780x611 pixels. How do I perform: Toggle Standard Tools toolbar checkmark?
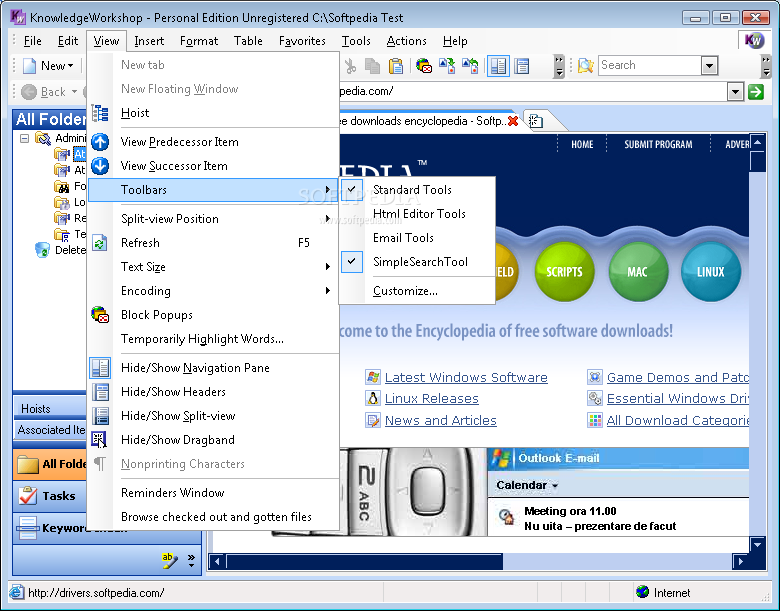pos(352,190)
